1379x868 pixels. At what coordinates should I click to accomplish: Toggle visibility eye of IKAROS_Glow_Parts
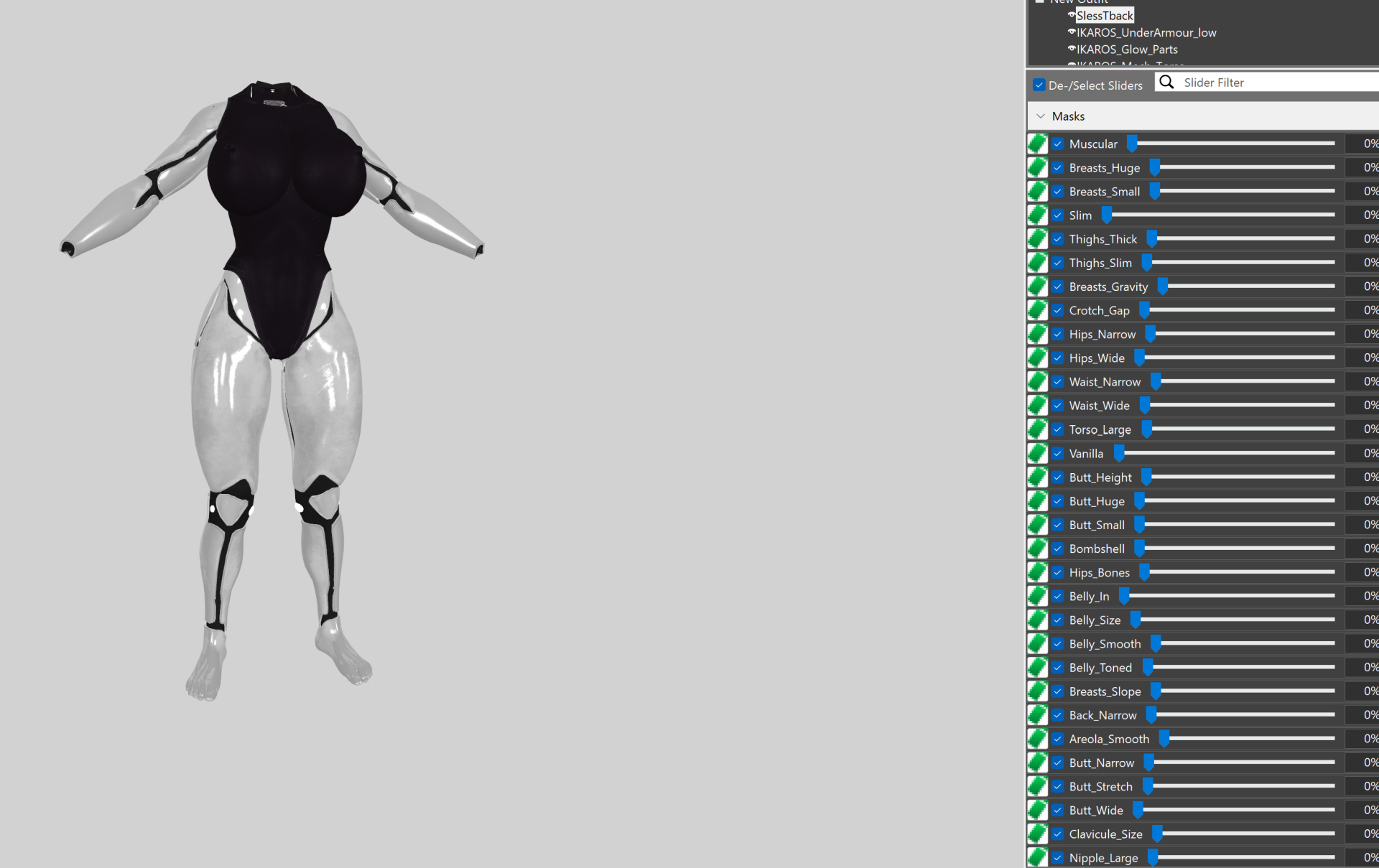point(1071,50)
